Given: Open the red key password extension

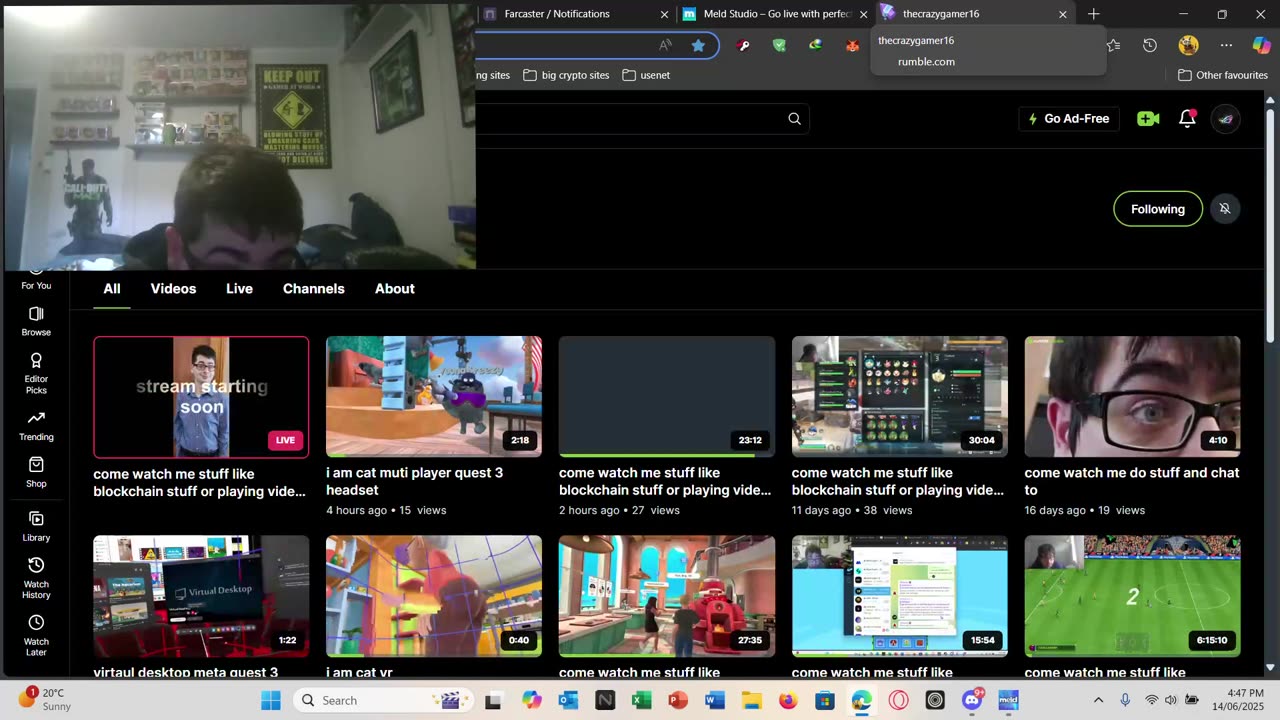Looking at the screenshot, I should coord(743,45).
